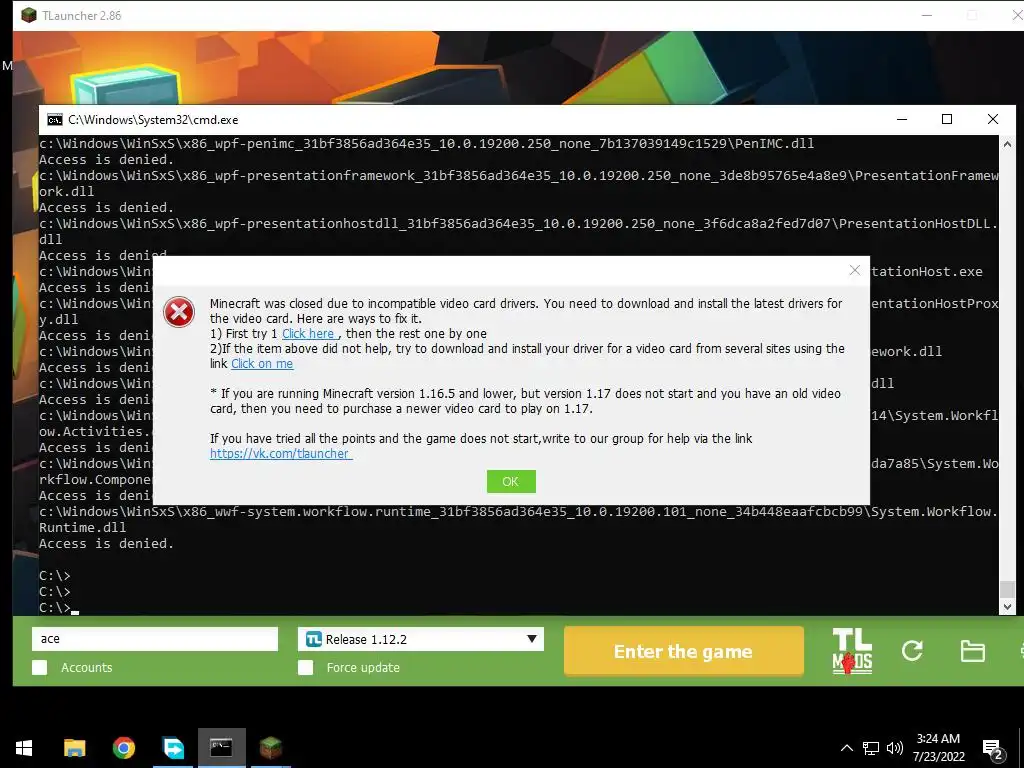Image resolution: width=1024 pixels, height=768 pixels.
Task: Maximize the cmd.exe window
Action: tap(947, 119)
